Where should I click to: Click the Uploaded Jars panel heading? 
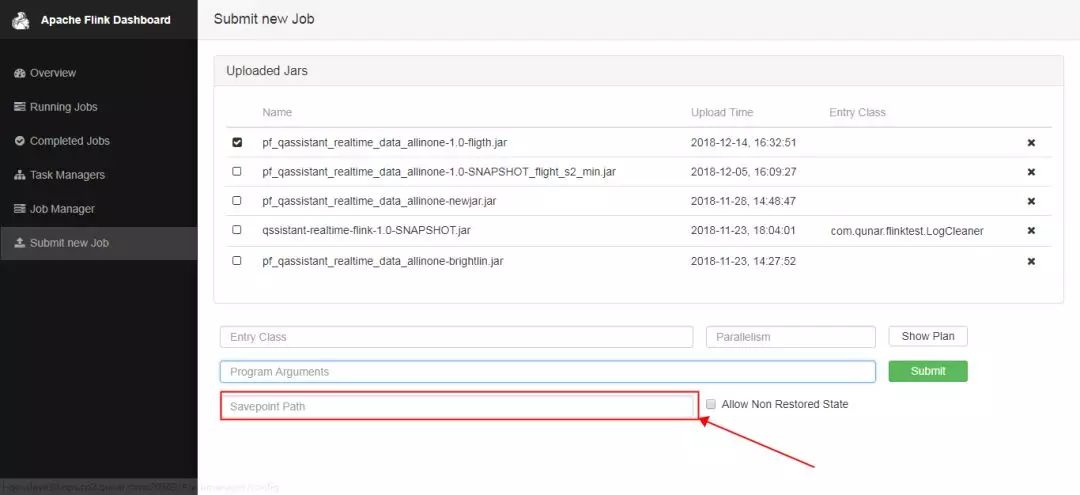point(267,71)
